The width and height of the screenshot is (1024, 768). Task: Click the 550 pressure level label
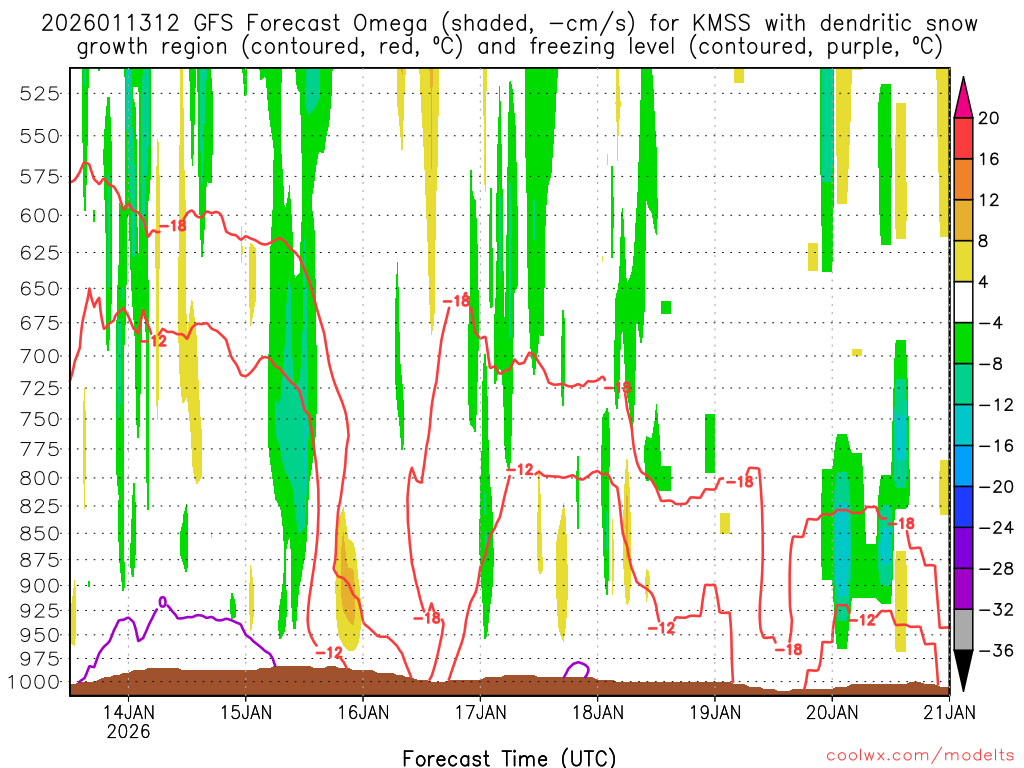point(39,136)
